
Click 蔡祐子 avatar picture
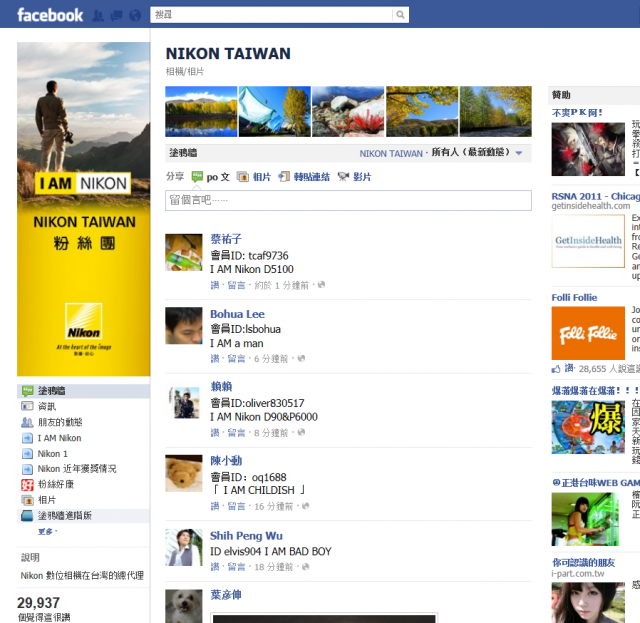[184, 252]
